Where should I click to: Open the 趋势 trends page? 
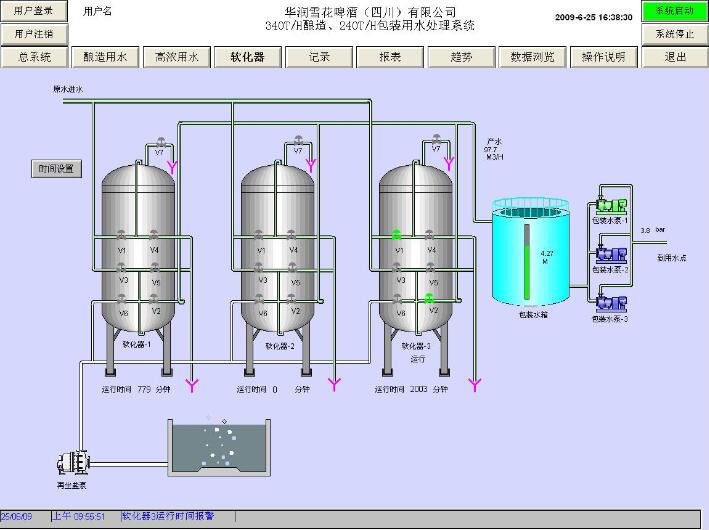click(461, 57)
